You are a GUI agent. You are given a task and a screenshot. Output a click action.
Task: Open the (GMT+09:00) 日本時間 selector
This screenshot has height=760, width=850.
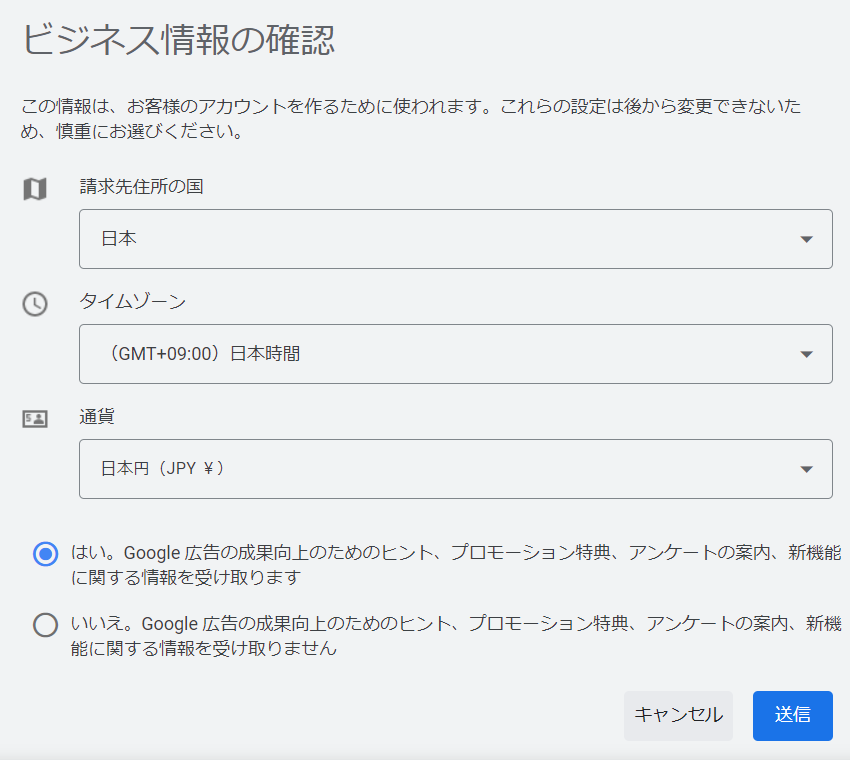coord(455,354)
